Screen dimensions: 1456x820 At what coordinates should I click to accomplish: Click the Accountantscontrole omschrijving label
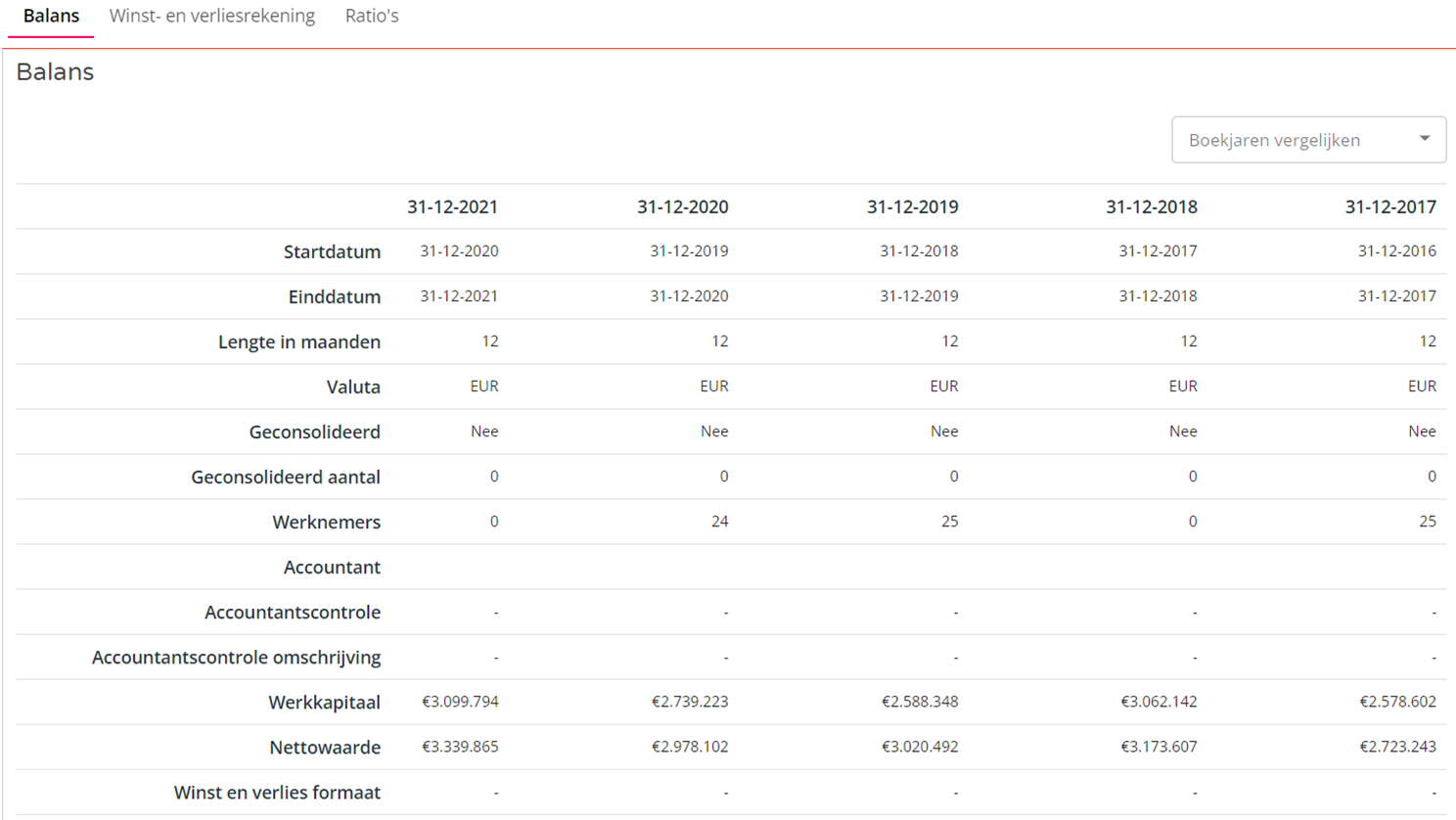236,658
